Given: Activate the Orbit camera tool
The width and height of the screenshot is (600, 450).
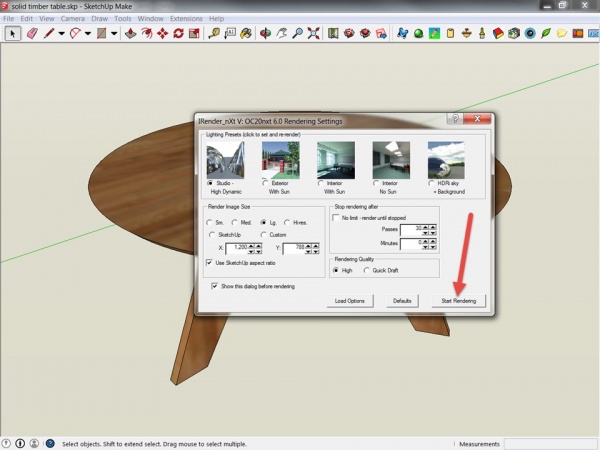Looking at the screenshot, I should coord(265,33).
